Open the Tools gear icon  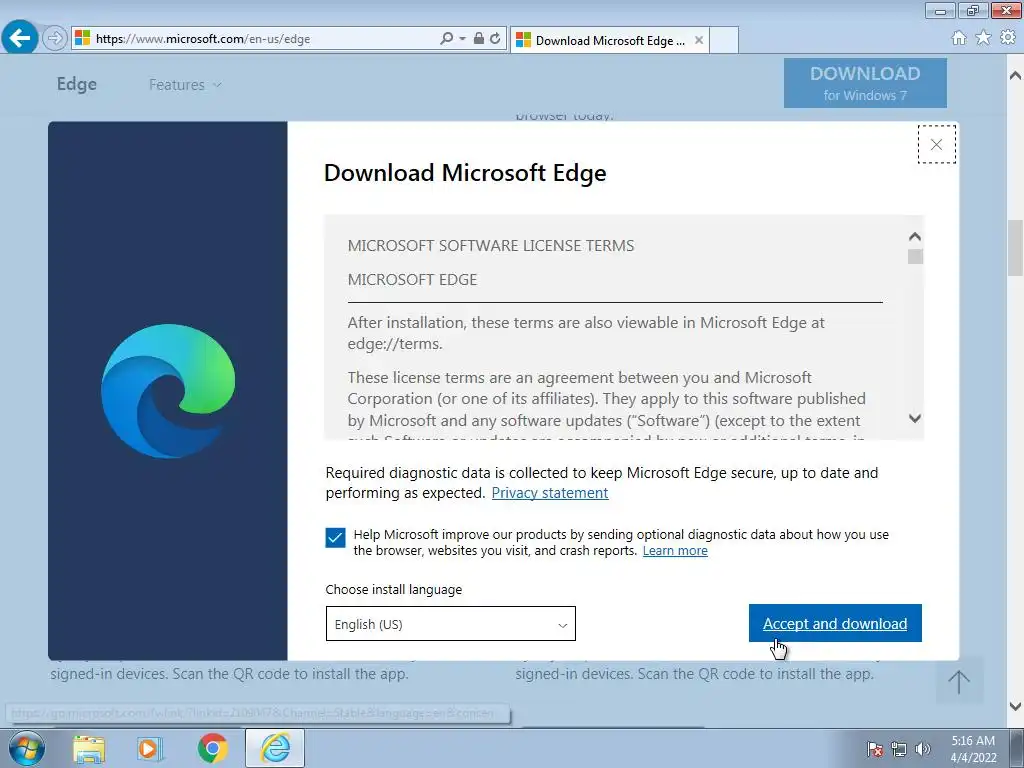click(x=1008, y=39)
